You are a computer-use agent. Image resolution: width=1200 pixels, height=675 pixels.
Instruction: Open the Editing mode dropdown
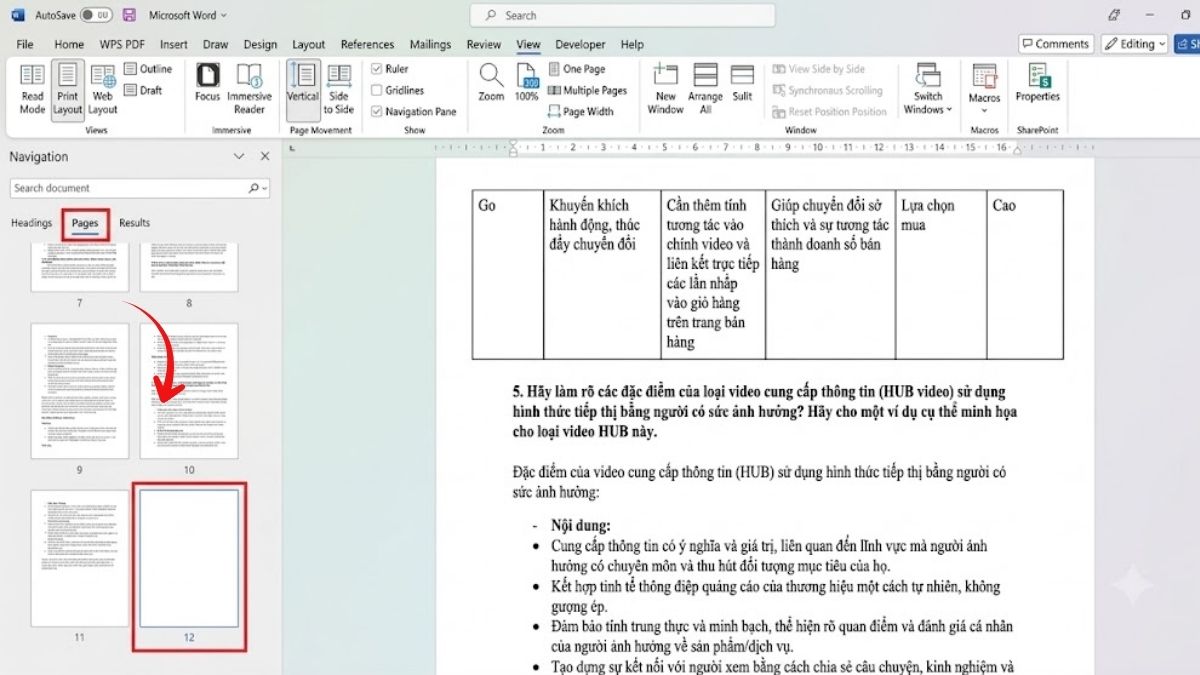(1135, 44)
